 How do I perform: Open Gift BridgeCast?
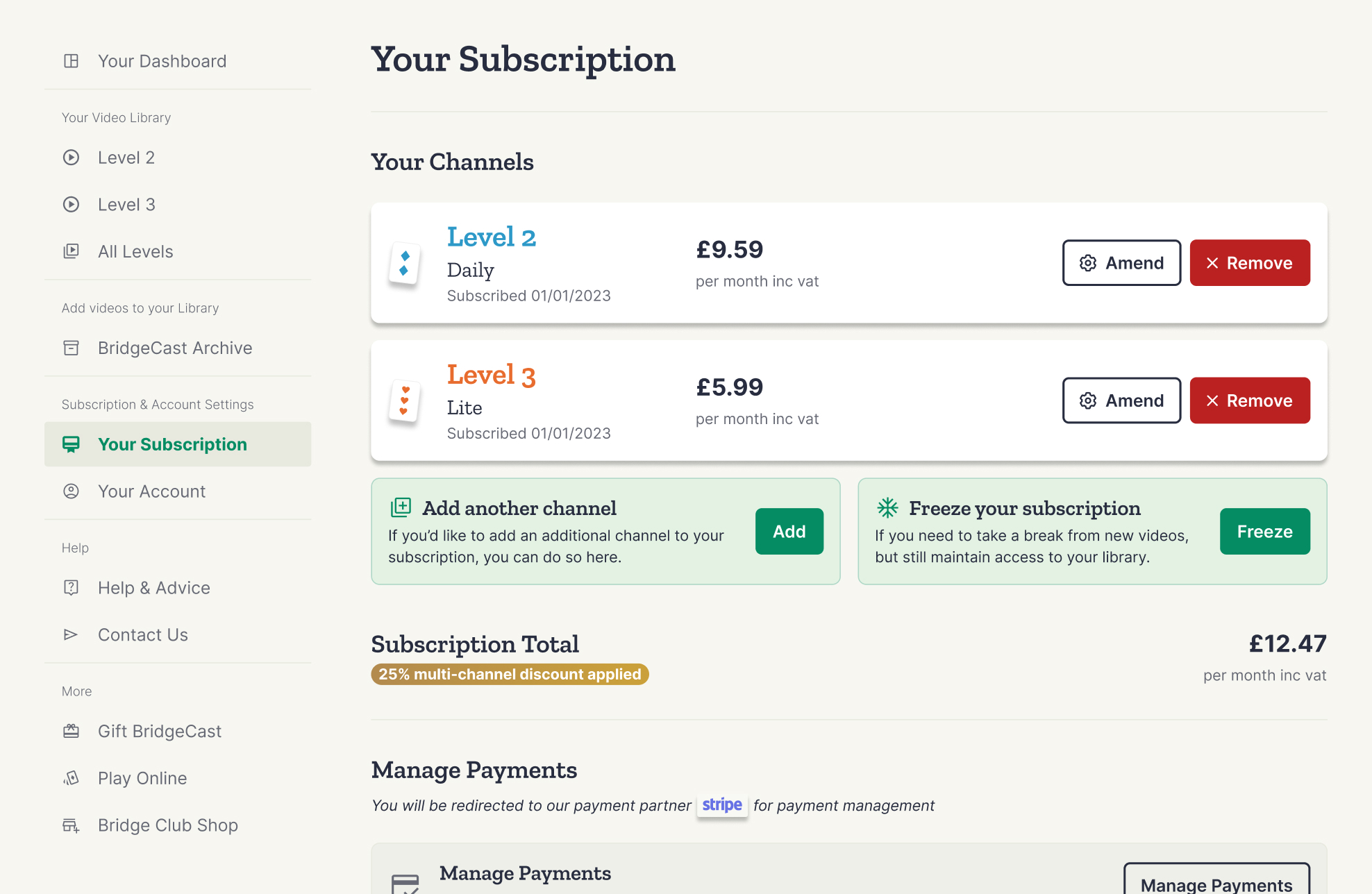(160, 731)
